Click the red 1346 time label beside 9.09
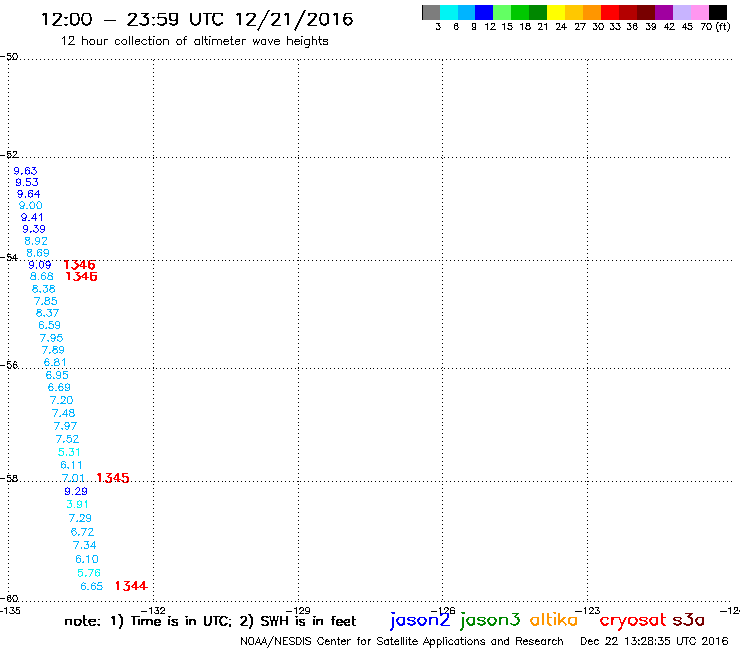The image size is (740, 650). click(79, 265)
